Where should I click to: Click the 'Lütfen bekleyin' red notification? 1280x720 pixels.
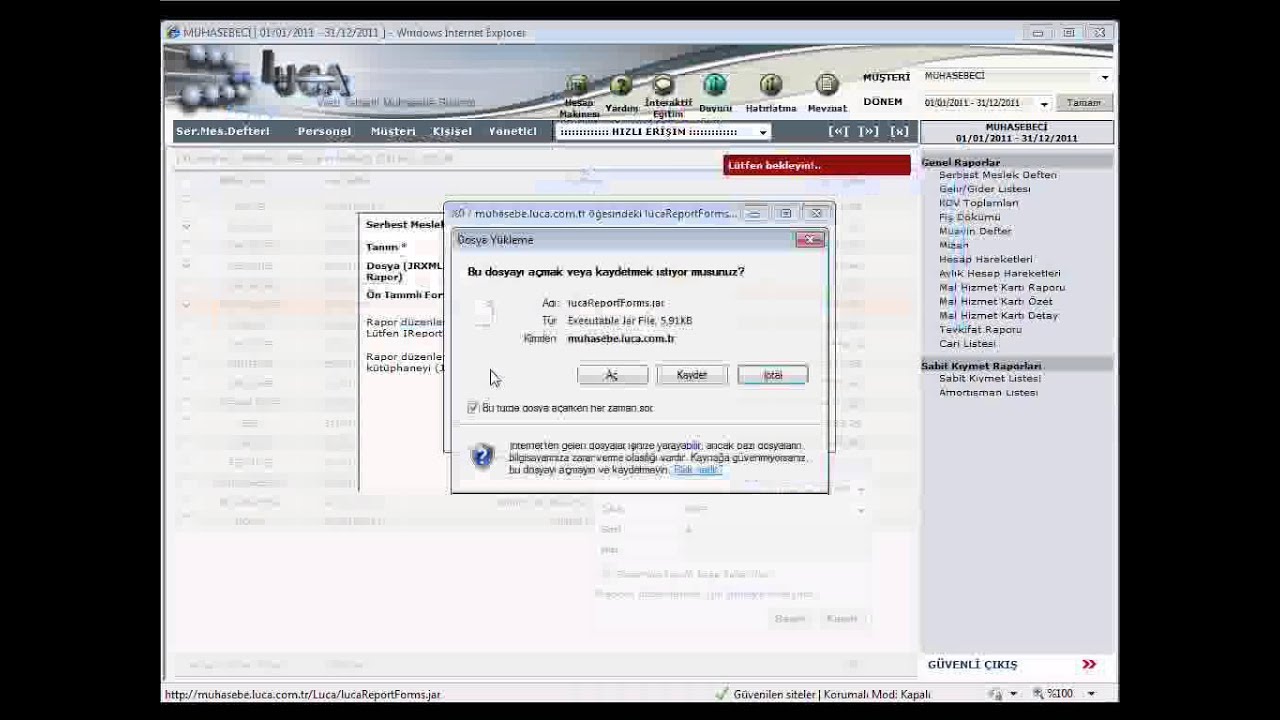click(816, 165)
